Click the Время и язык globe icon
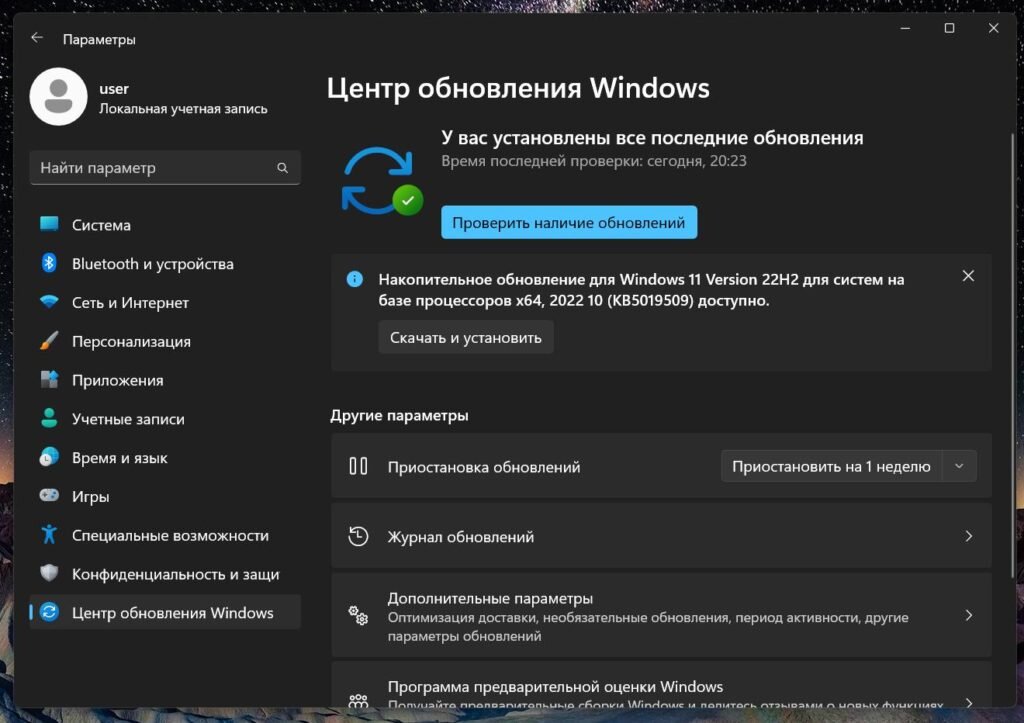The width and height of the screenshot is (1024, 723). coord(49,457)
